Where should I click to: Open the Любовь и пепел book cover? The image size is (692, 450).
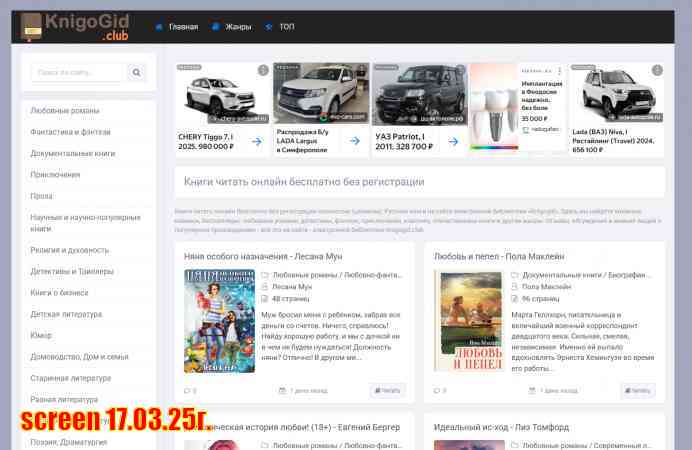[468, 320]
